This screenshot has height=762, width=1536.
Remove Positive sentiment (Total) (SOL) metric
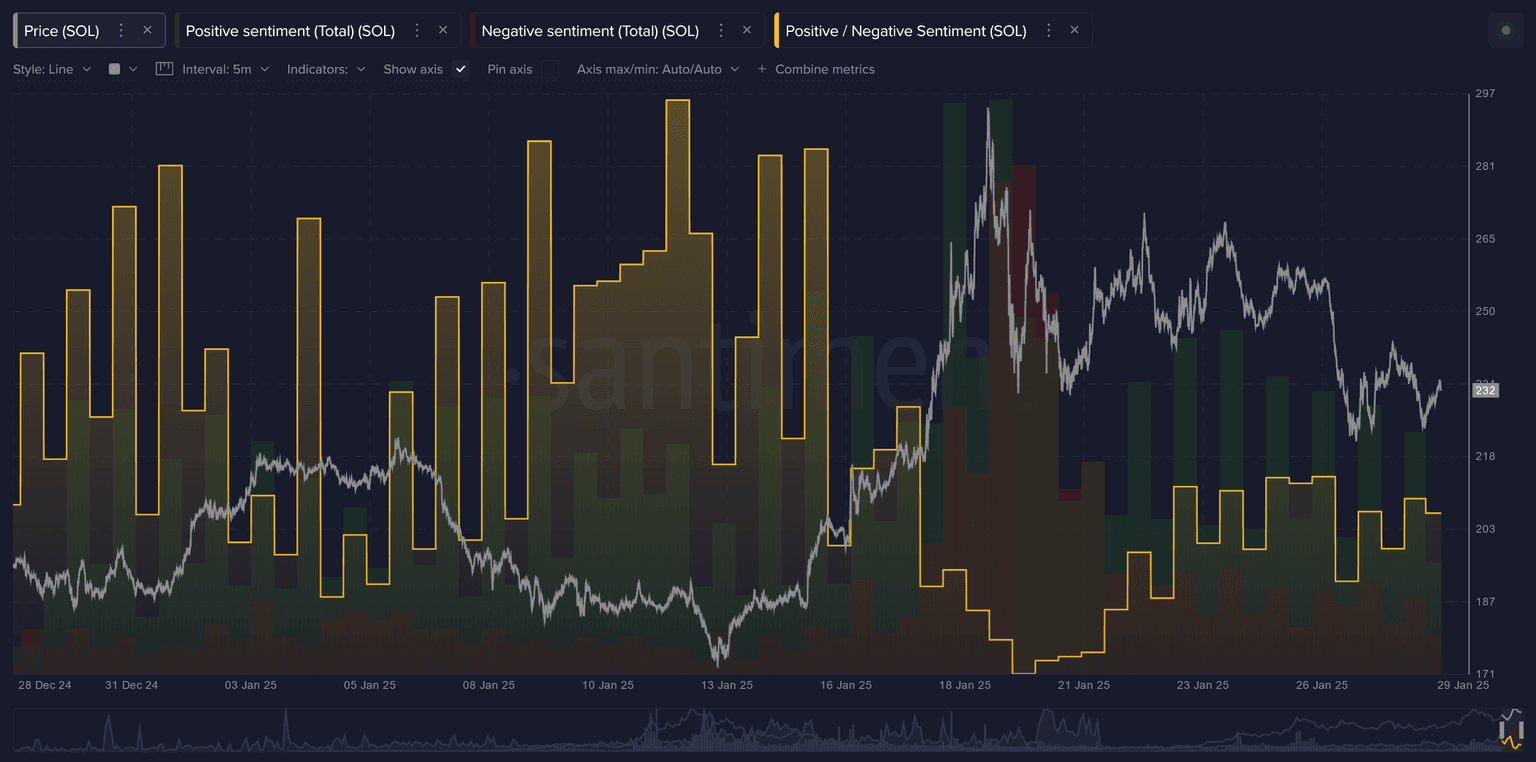click(443, 31)
